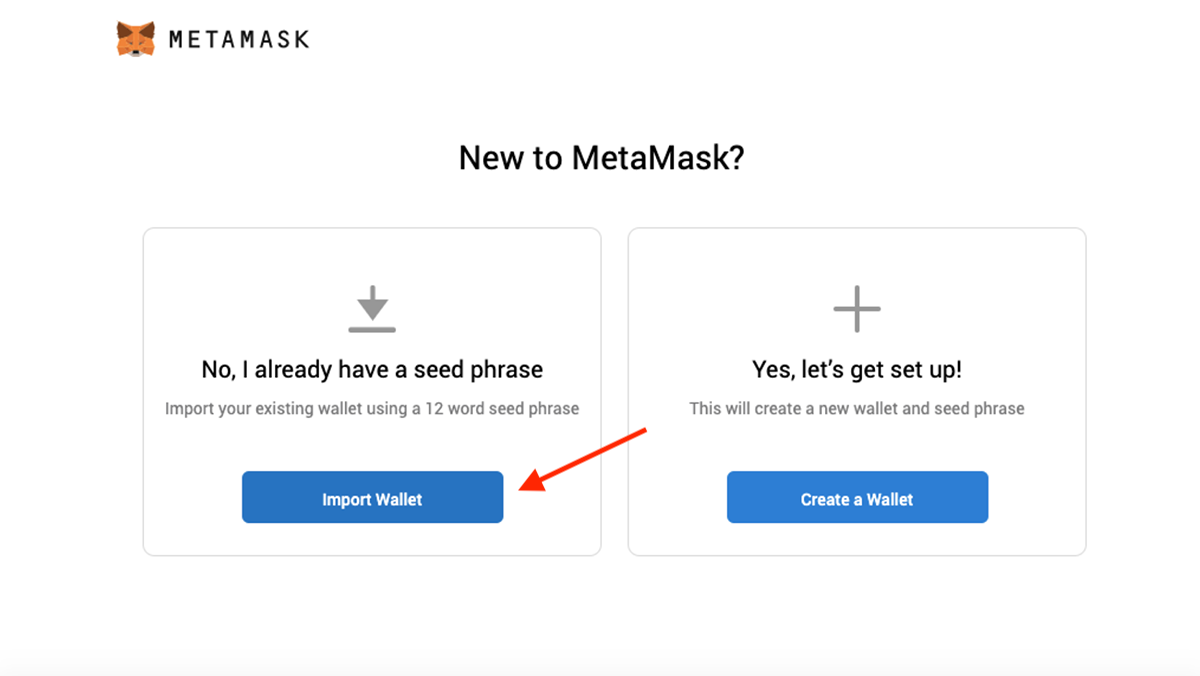Click the seed phrase import description text
1200x676 pixels.
tap(372, 408)
